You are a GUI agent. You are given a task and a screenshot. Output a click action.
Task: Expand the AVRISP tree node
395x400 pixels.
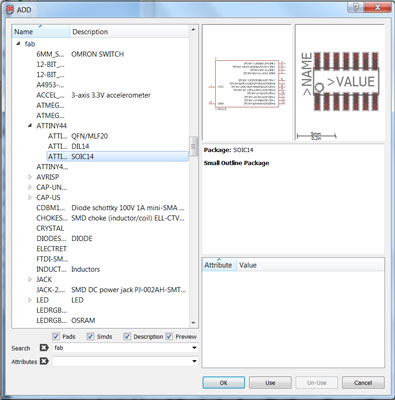tap(30, 177)
